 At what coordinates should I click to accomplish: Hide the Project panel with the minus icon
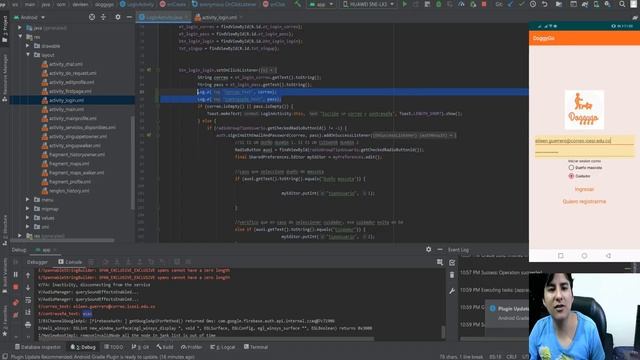129,17
